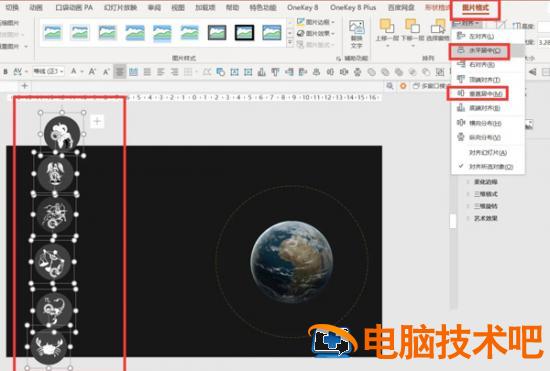Click the align bottom icon in the quick toolbar

tap(261, 72)
